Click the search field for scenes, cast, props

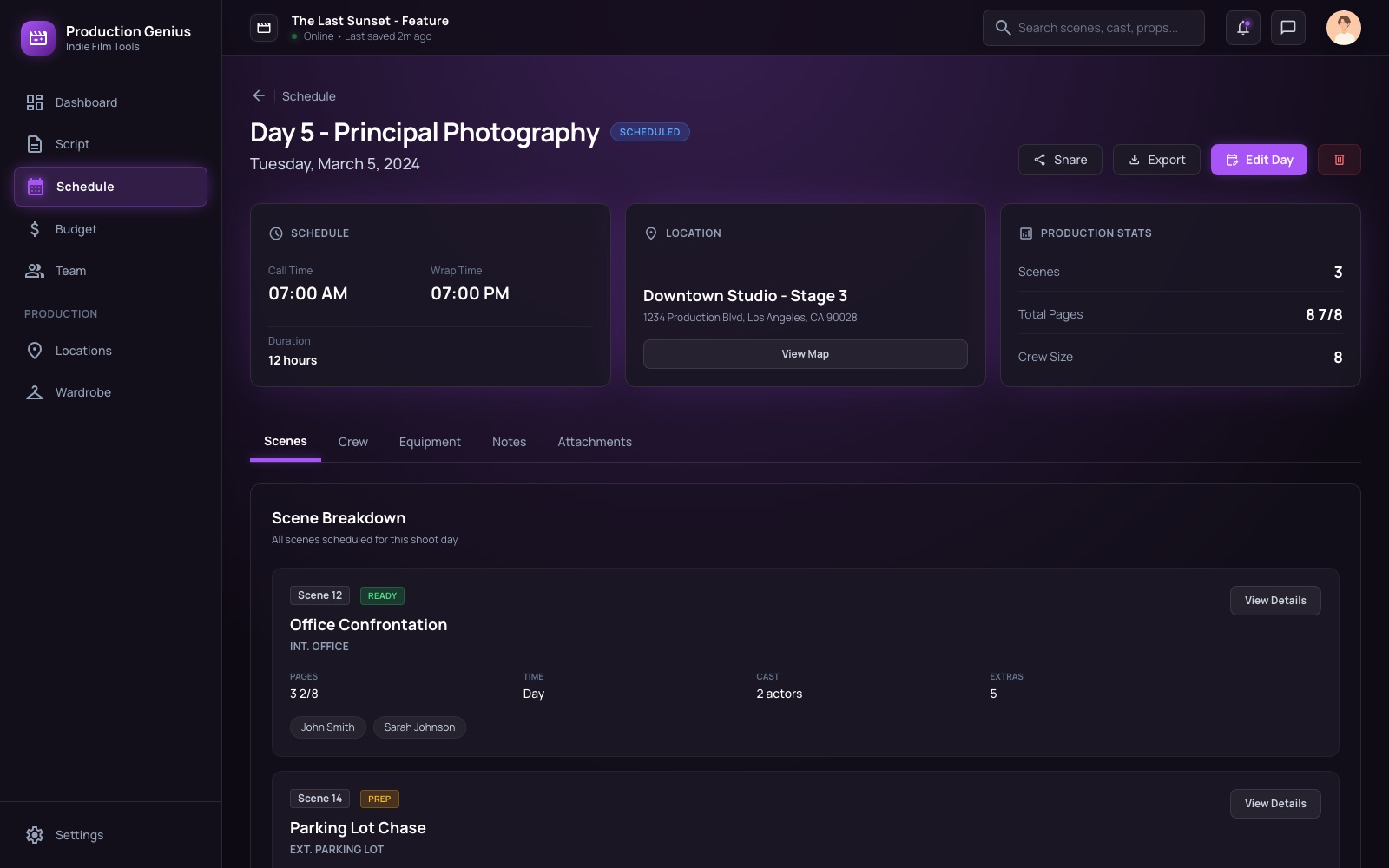pyautogui.click(x=1093, y=28)
